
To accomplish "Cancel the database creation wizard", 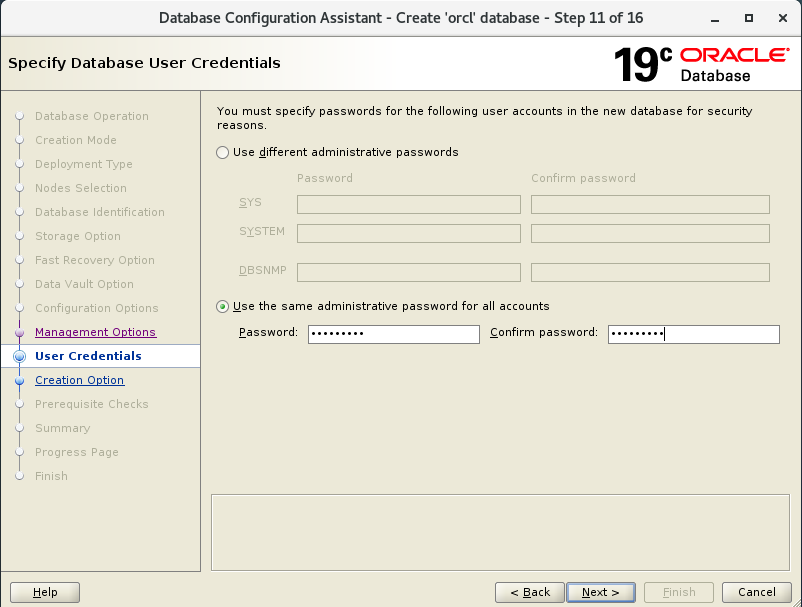I will pyautogui.click(x=757, y=592).
